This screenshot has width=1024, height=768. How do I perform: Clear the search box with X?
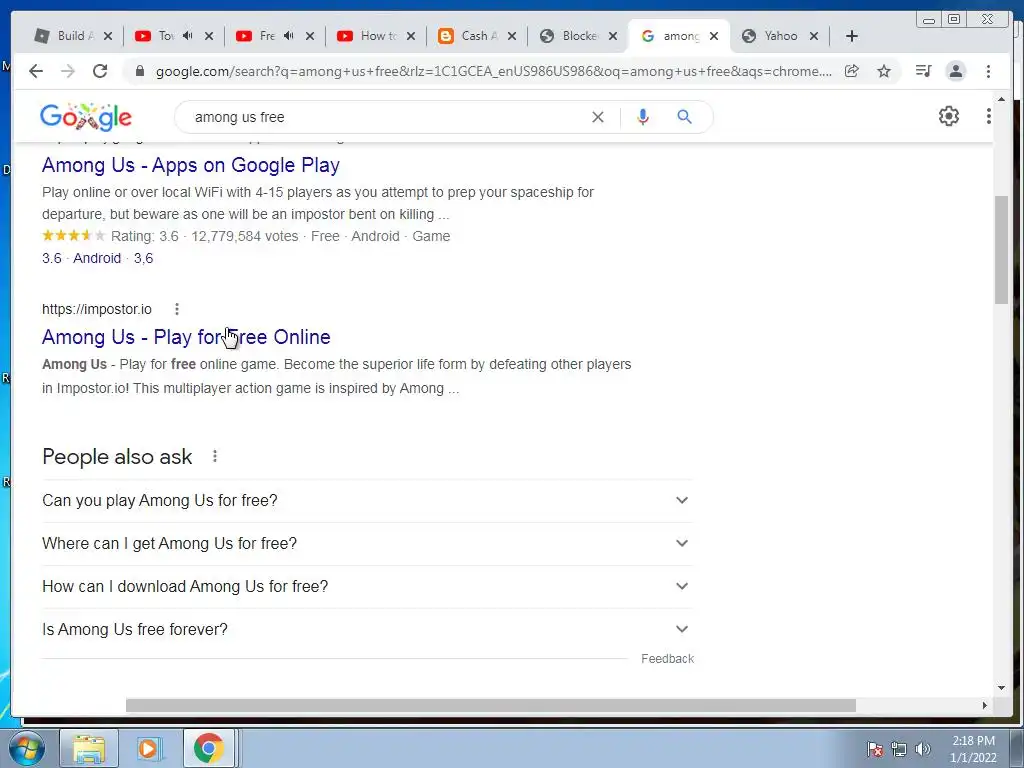598,117
